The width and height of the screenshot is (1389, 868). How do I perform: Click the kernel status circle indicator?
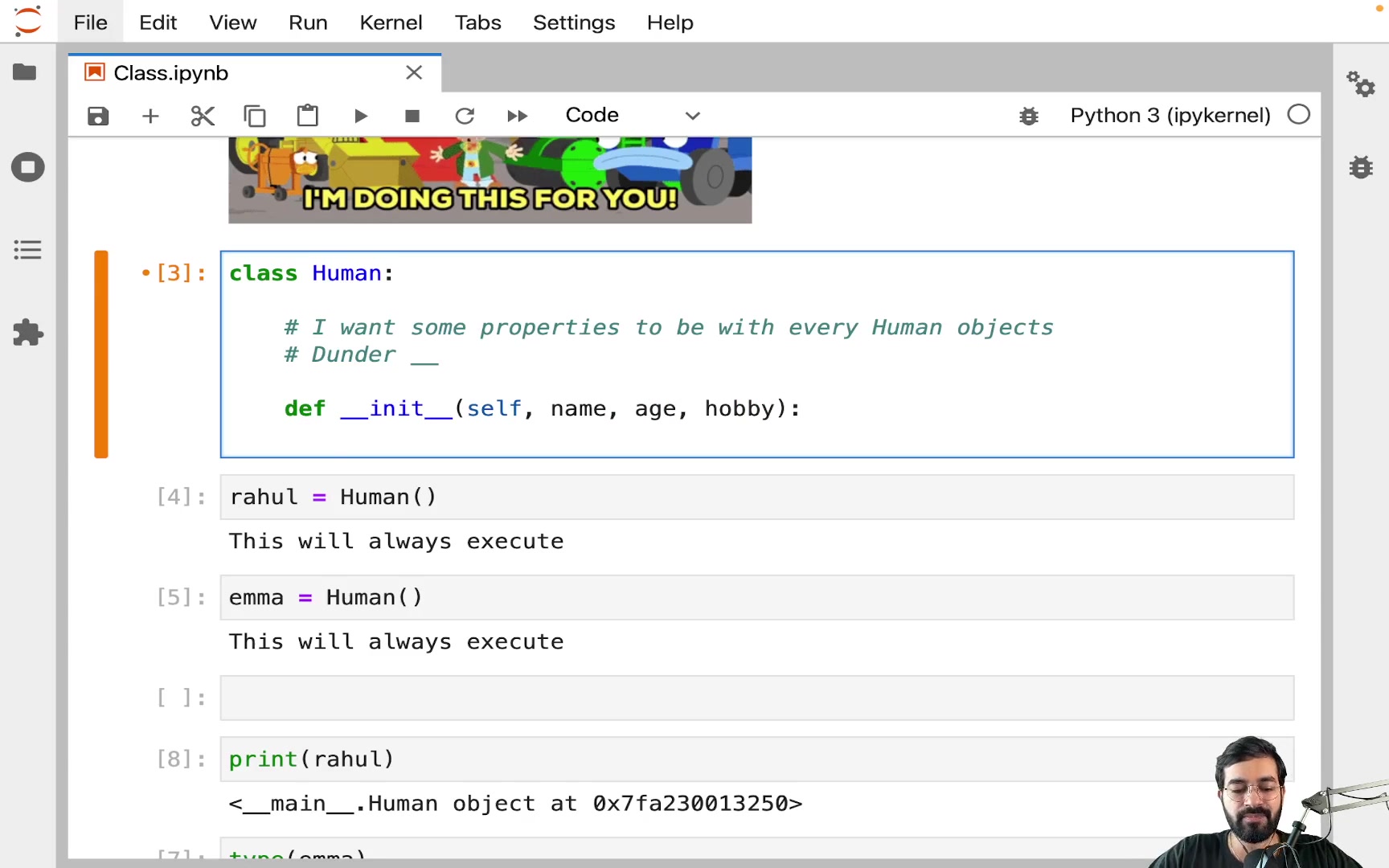pyautogui.click(x=1299, y=115)
